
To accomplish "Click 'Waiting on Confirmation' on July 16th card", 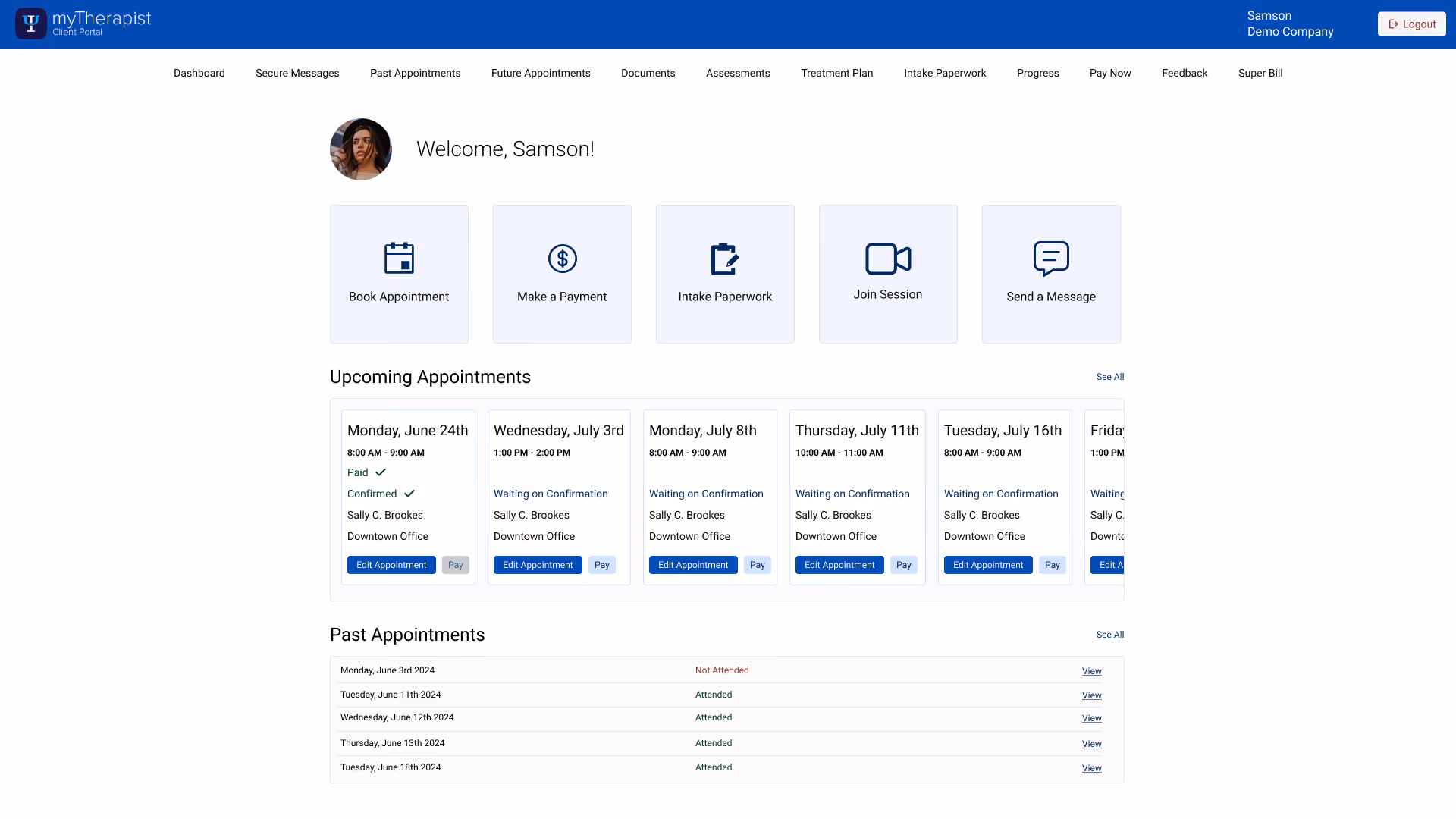I will pyautogui.click(x=1001, y=494).
